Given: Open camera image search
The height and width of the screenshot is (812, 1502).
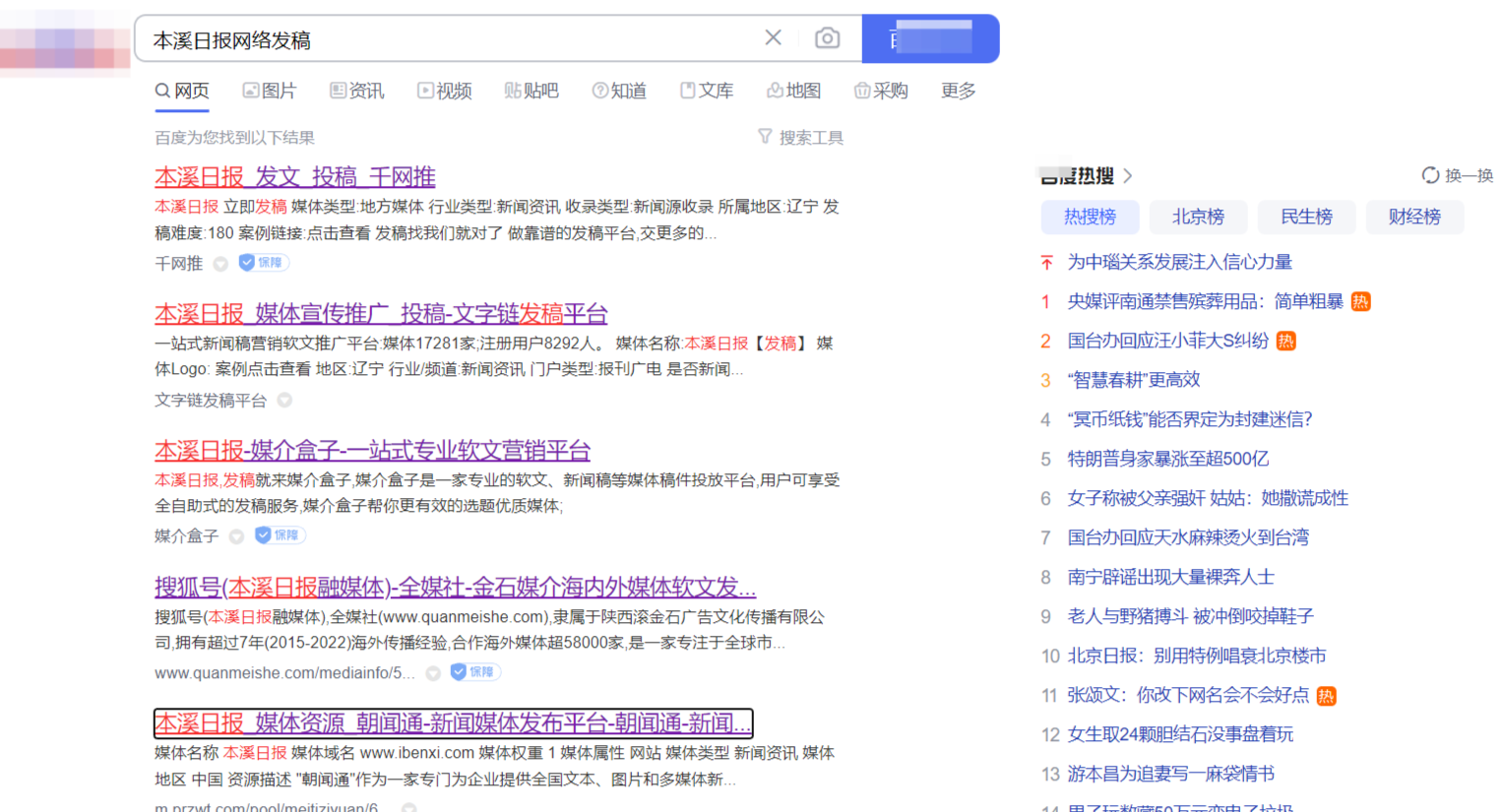Looking at the screenshot, I should tap(828, 38).
